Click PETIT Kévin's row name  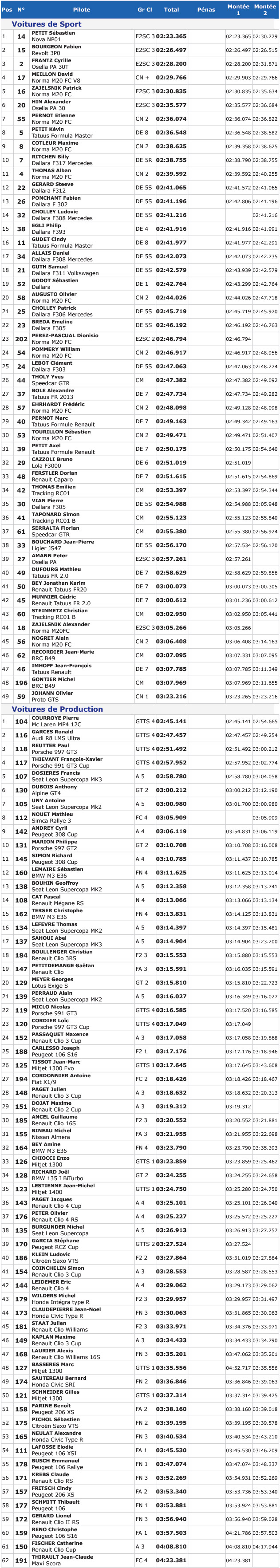tap(47, 130)
